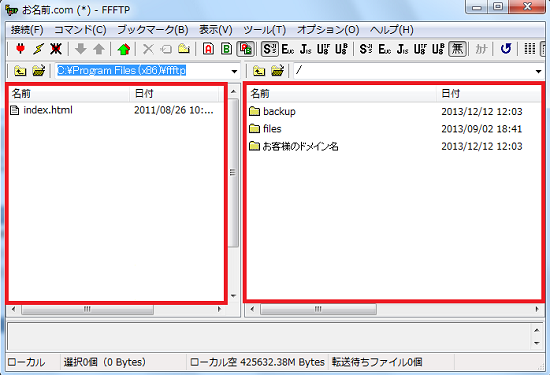Start mirroring upload with the green arrow icon
Image resolution: width=550 pixels, height=375 pixels.
tap(124, 49)
